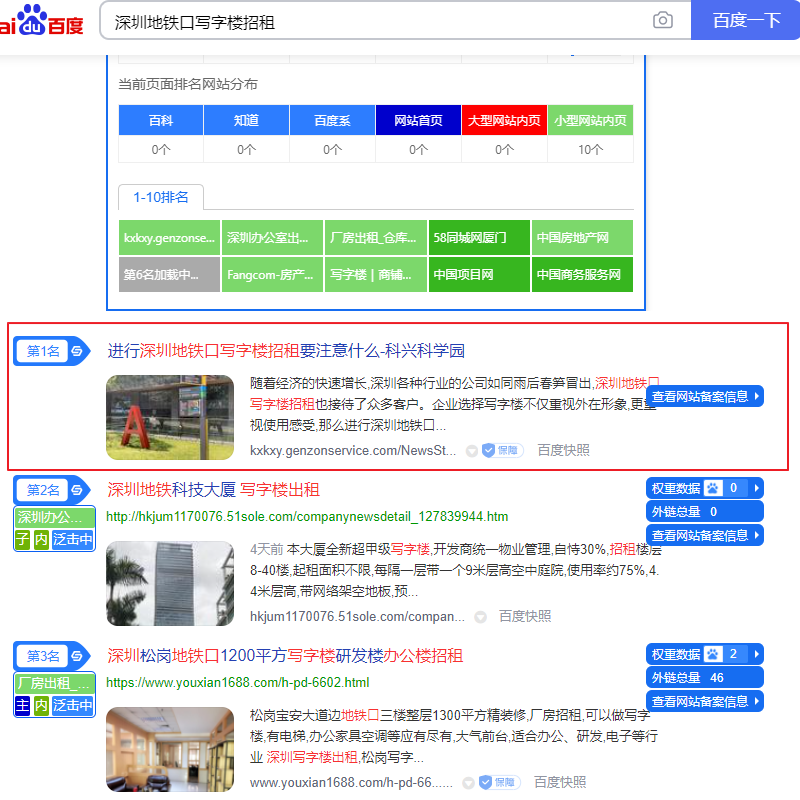This screenshot has width=800, height=800.
Task: Click the camera image search icon
Action: (x=662, y=20)
